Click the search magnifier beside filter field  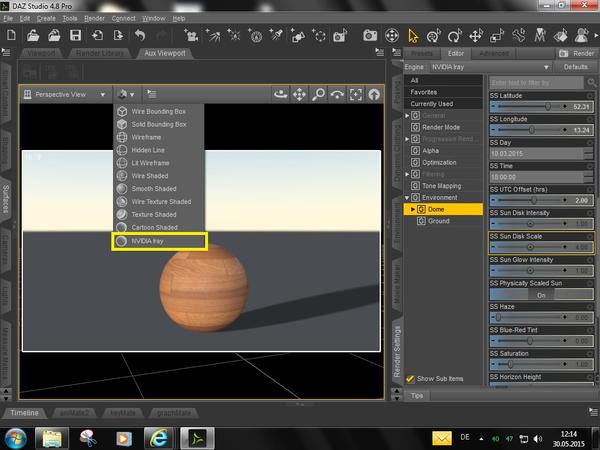(x=592, y=82)
